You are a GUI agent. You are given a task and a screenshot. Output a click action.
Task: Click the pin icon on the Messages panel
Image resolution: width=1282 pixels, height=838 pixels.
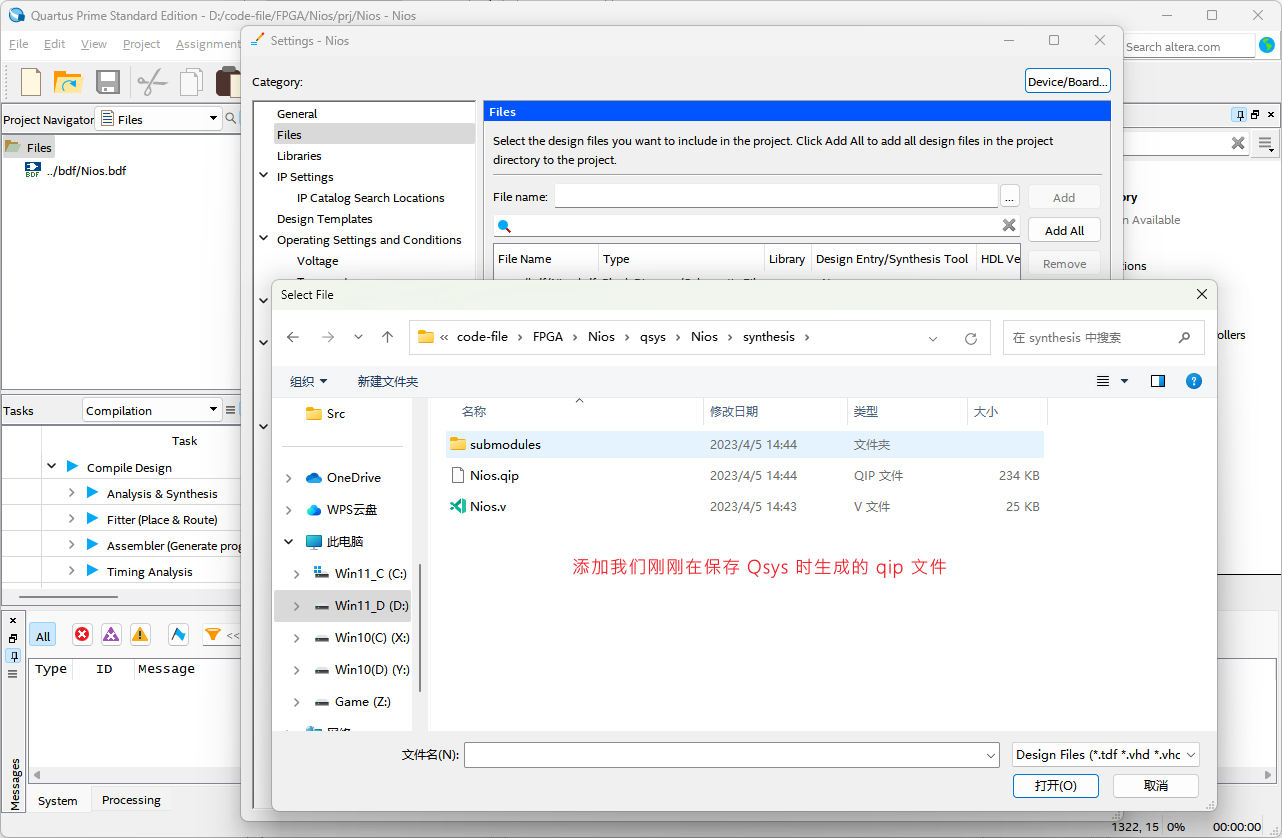[x=13, y=656]
